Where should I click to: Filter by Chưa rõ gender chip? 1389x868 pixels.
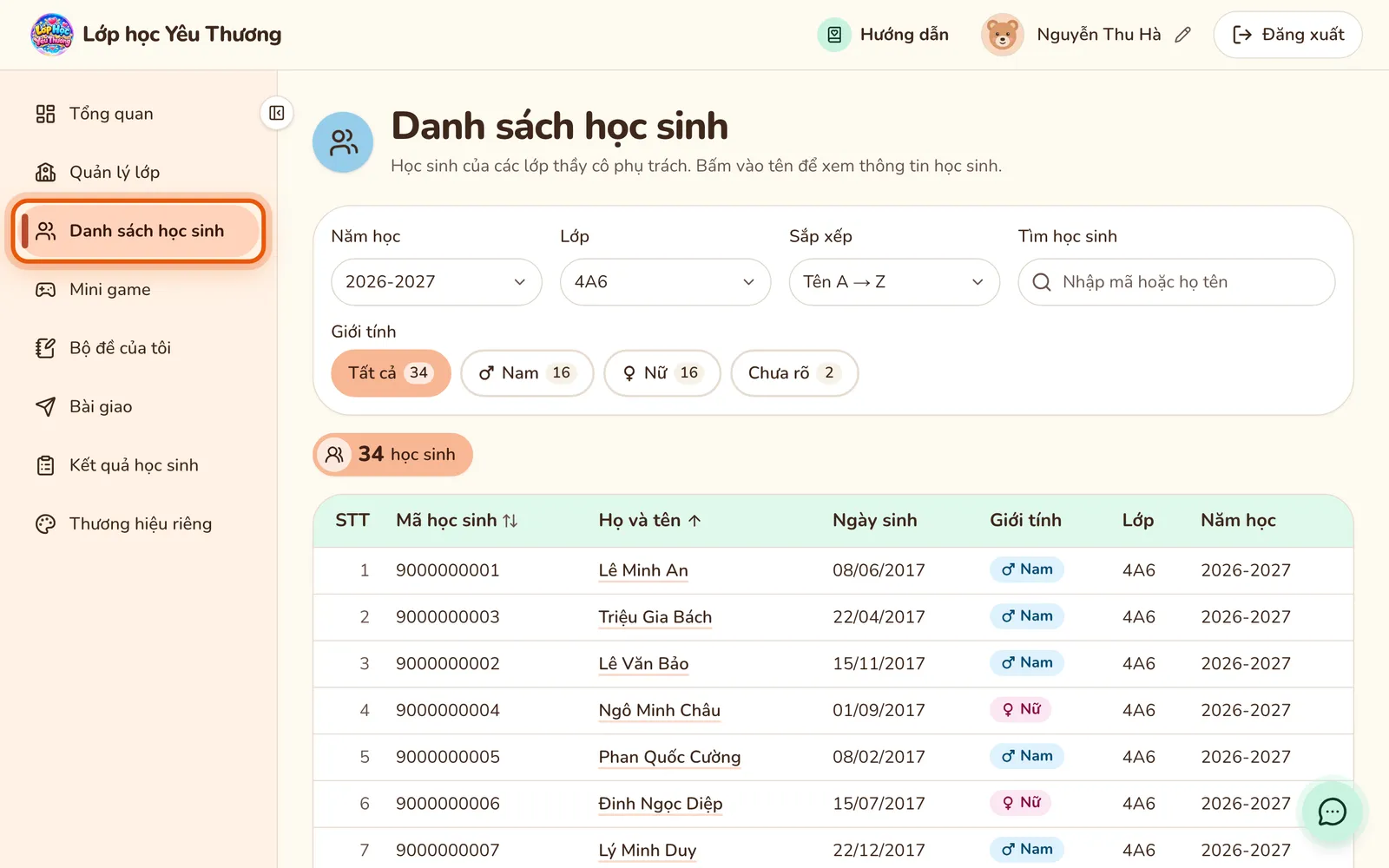pyautogui.click(x=794, y=373)
